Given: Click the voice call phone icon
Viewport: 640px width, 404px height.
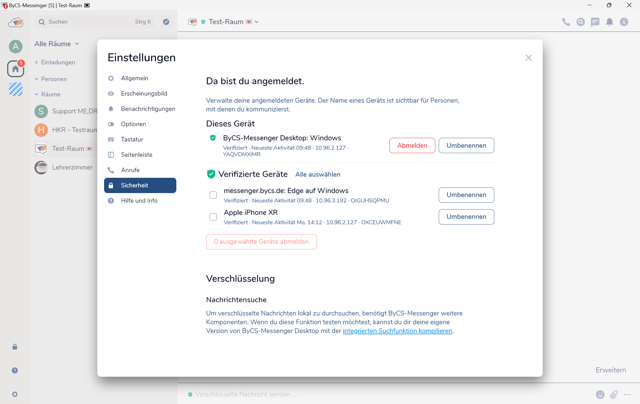Looking at the screenshot, I should point(566,22).
